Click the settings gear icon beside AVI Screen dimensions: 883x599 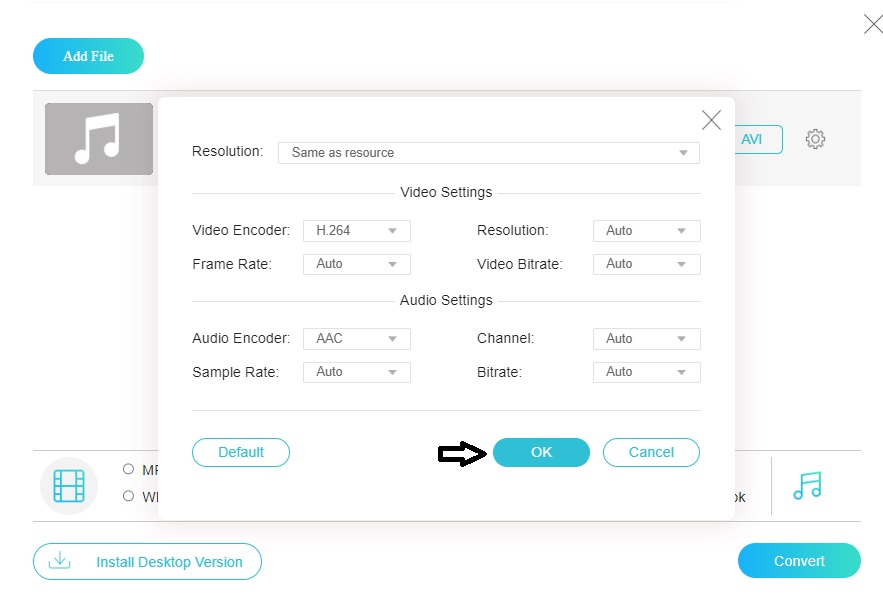pos(815,139)
